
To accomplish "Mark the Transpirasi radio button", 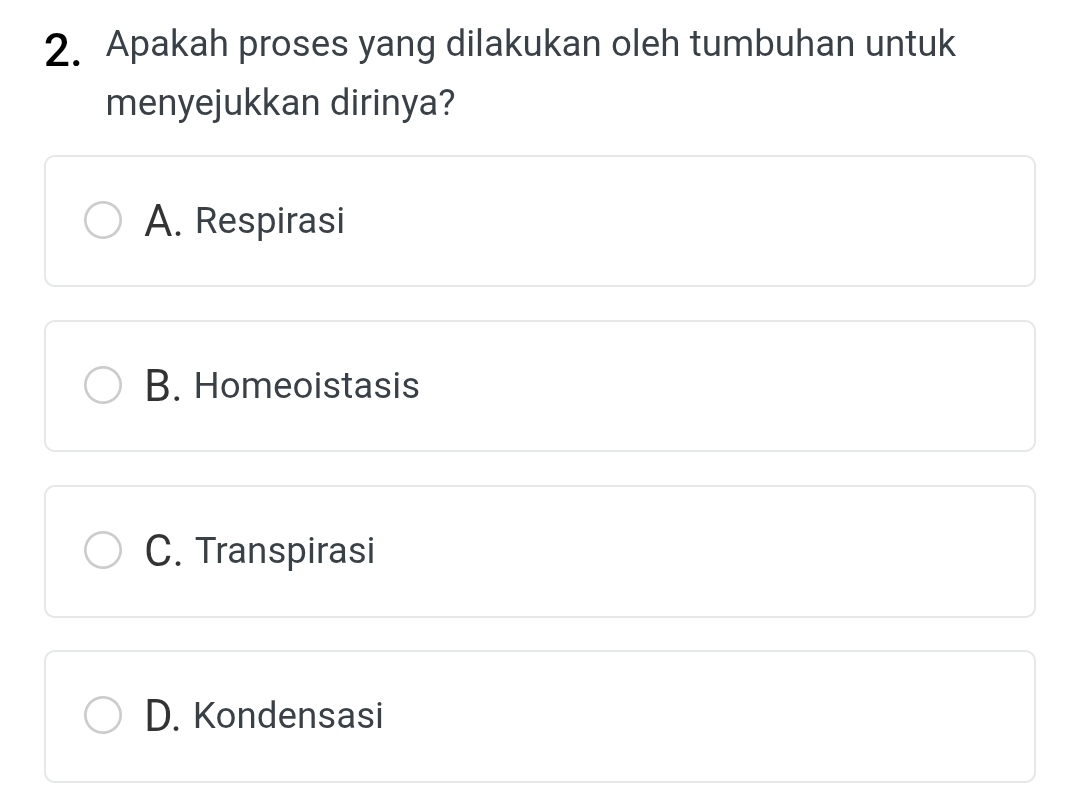I will 102,551.
